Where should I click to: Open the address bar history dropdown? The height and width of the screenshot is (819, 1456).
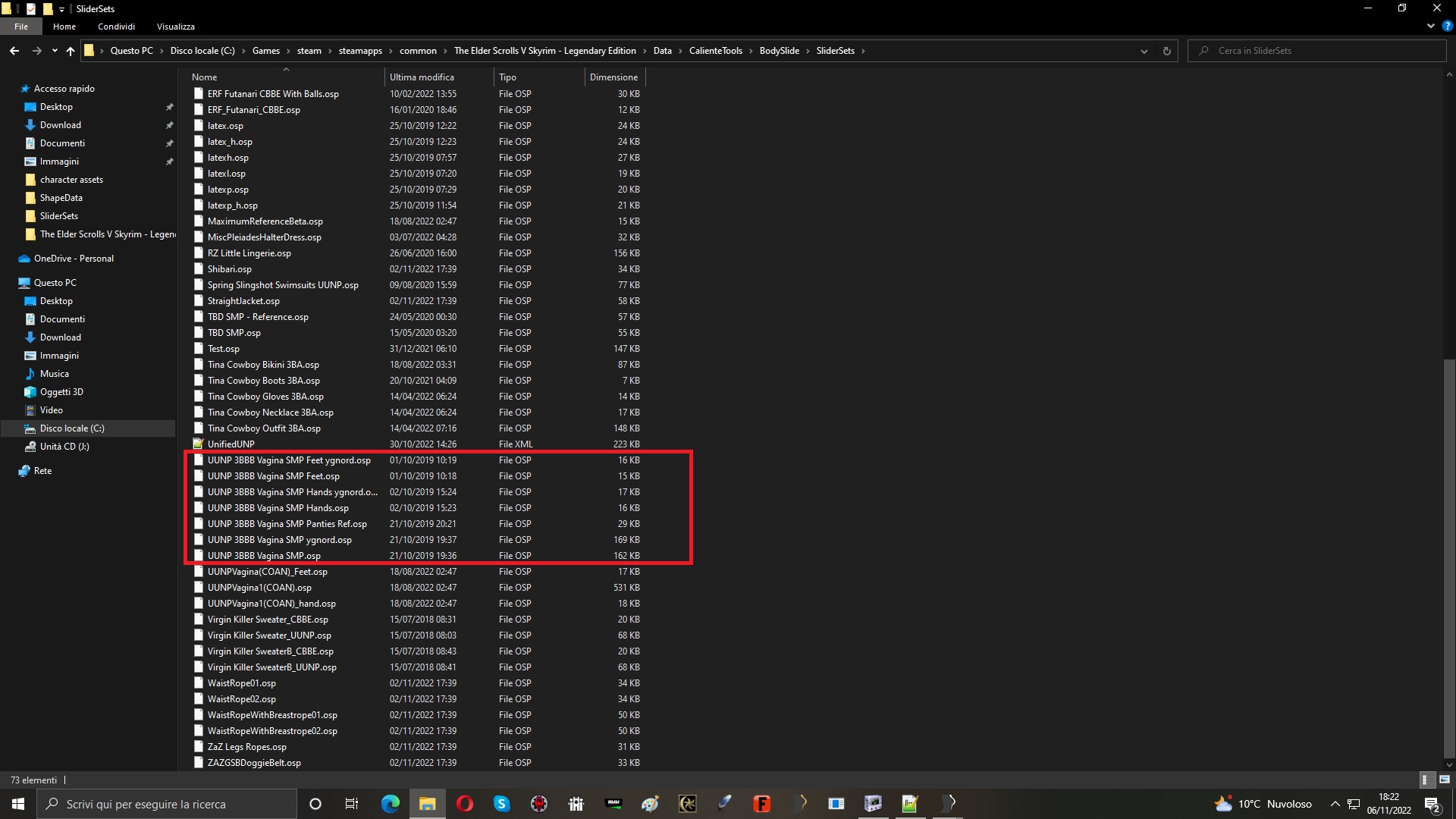(1144, 51)
